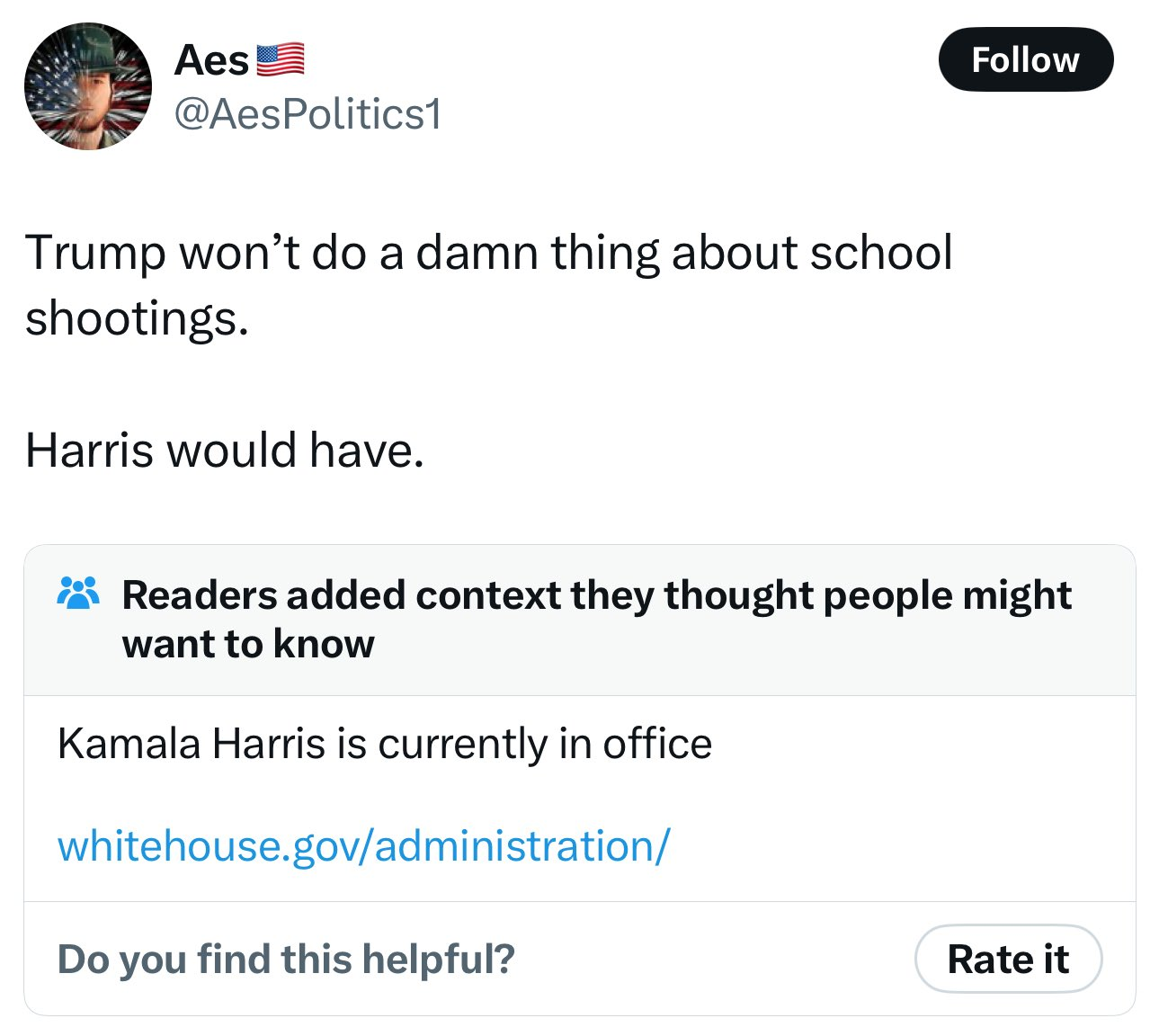
Task: Click the profile picture with flag background
Action: pyautogui.click(x=87, y=86)
